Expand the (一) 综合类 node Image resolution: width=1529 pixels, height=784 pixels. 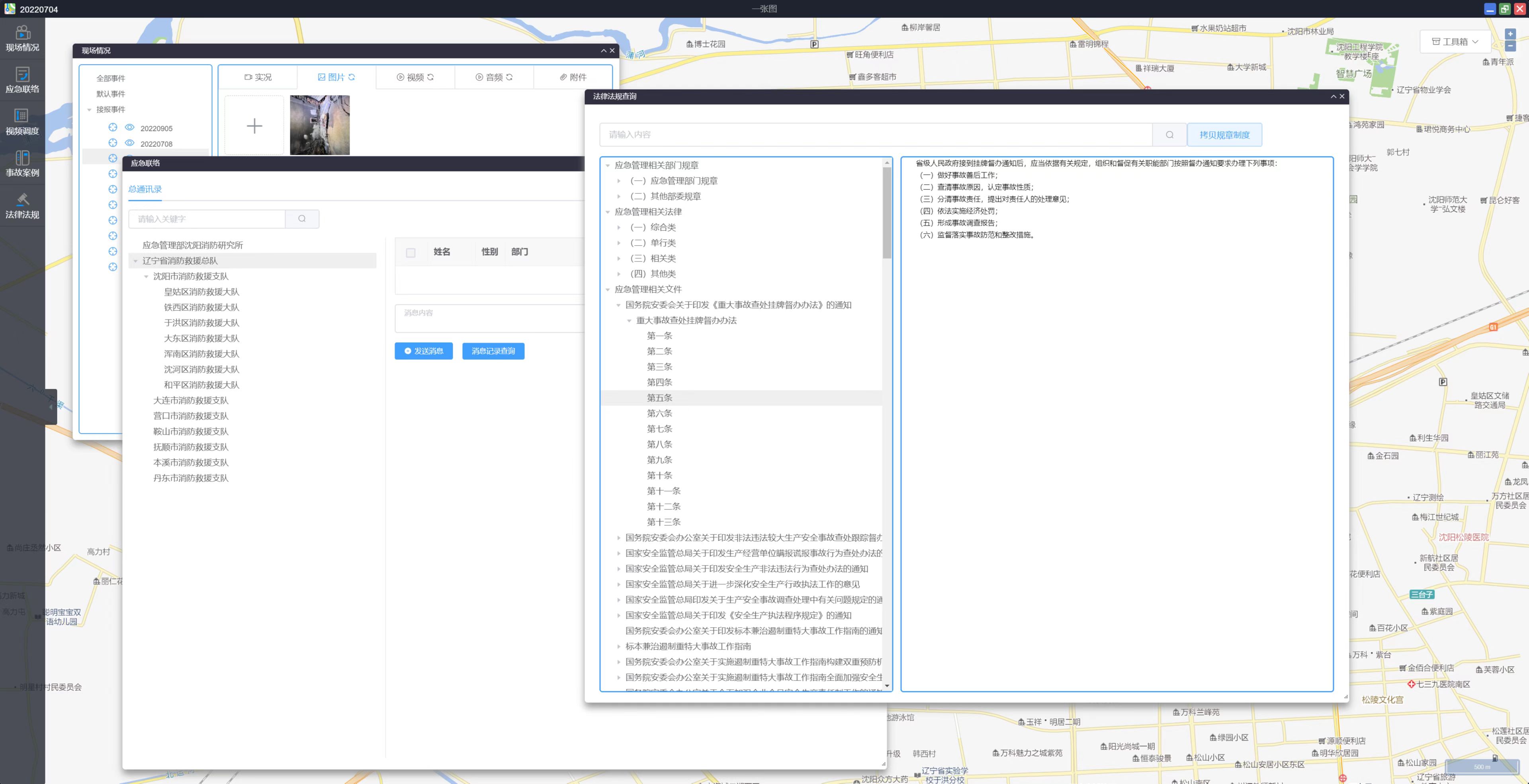(618, 227)
